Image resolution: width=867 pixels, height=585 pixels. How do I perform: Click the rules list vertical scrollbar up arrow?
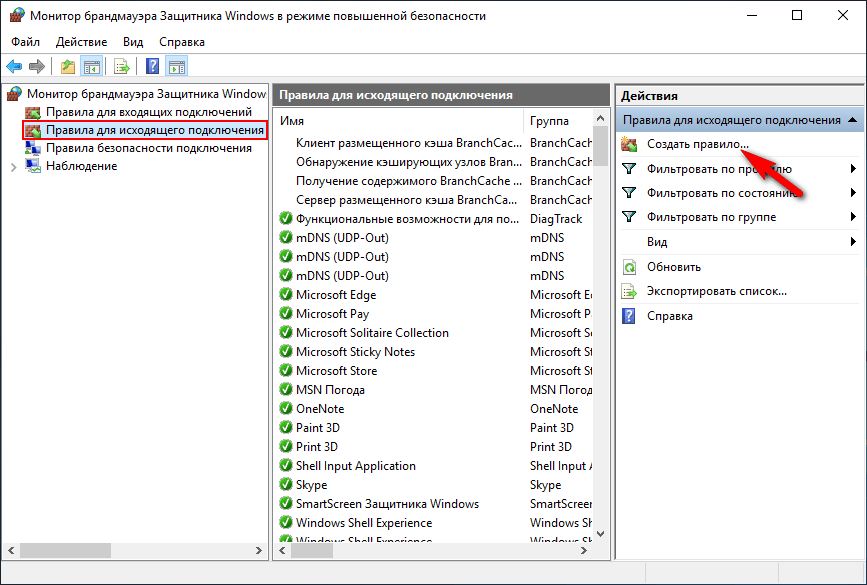(x=600, y=118)
